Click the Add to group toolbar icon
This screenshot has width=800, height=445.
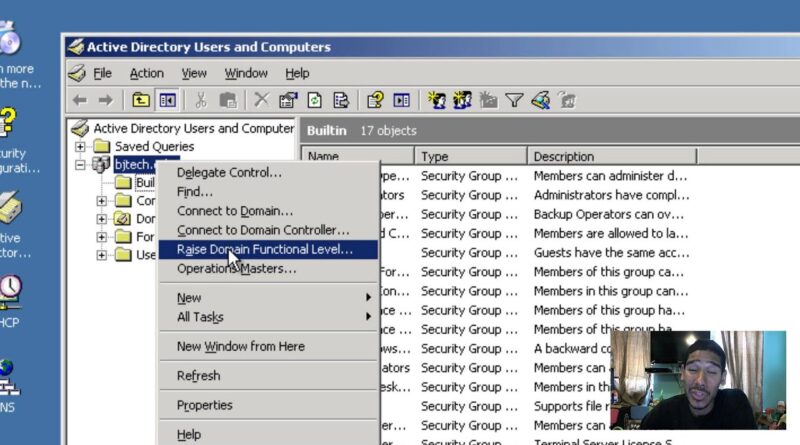tap(567, 100)
